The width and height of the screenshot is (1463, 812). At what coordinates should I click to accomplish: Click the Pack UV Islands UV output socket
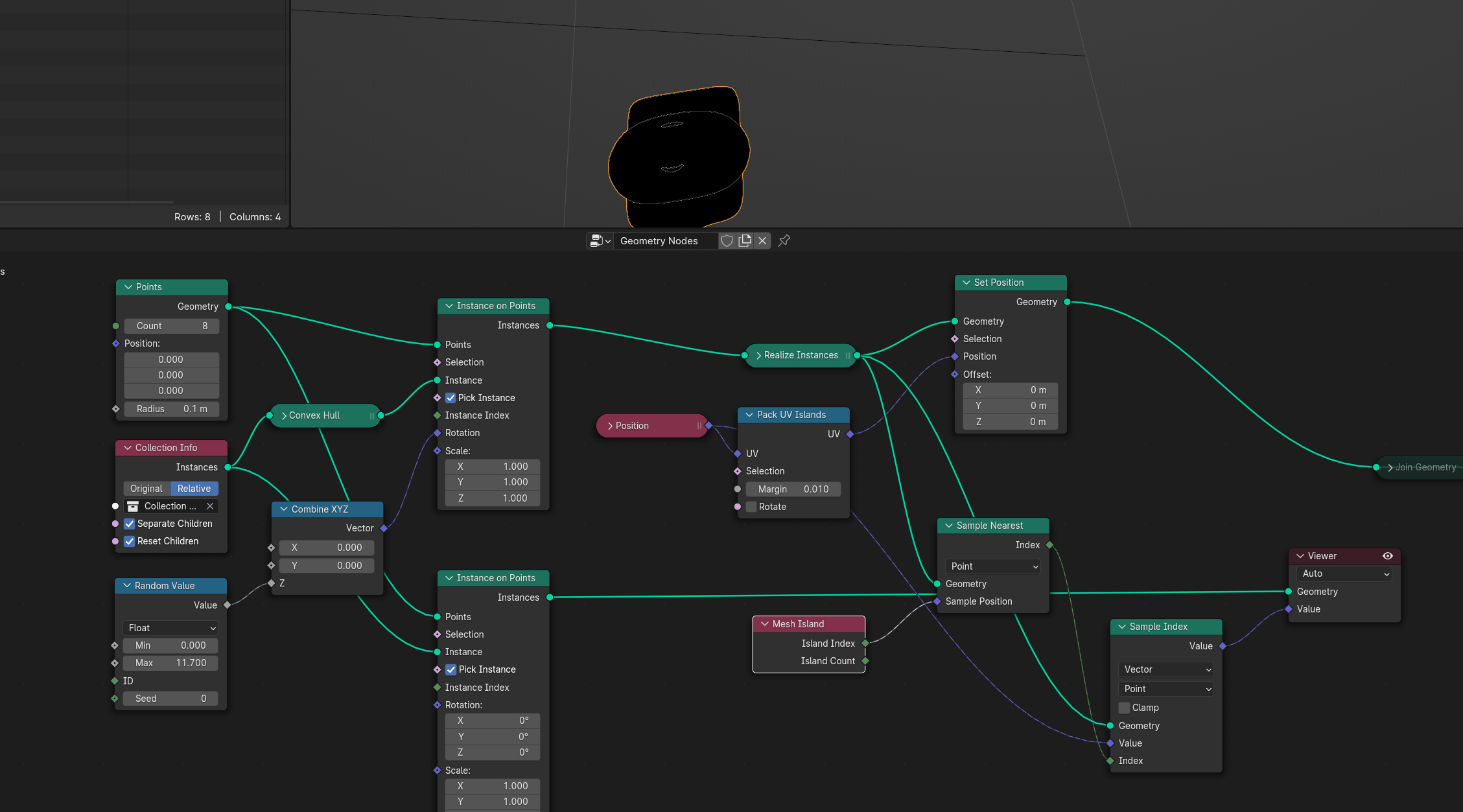[850, 434]
